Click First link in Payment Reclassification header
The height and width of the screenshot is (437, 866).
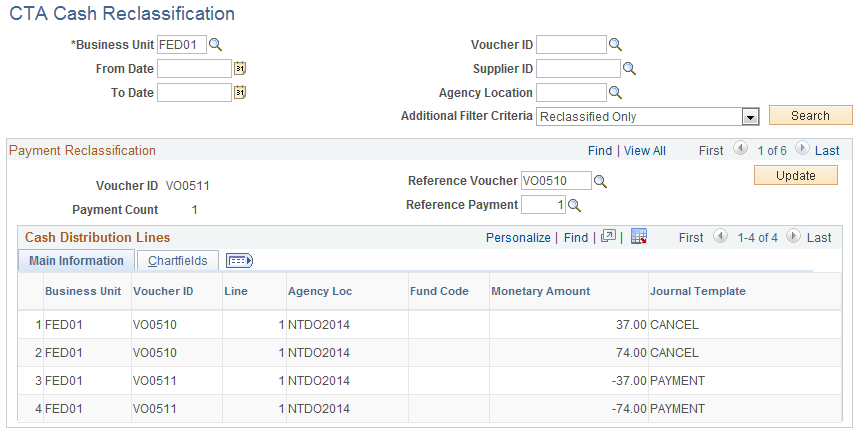point(711,151)
